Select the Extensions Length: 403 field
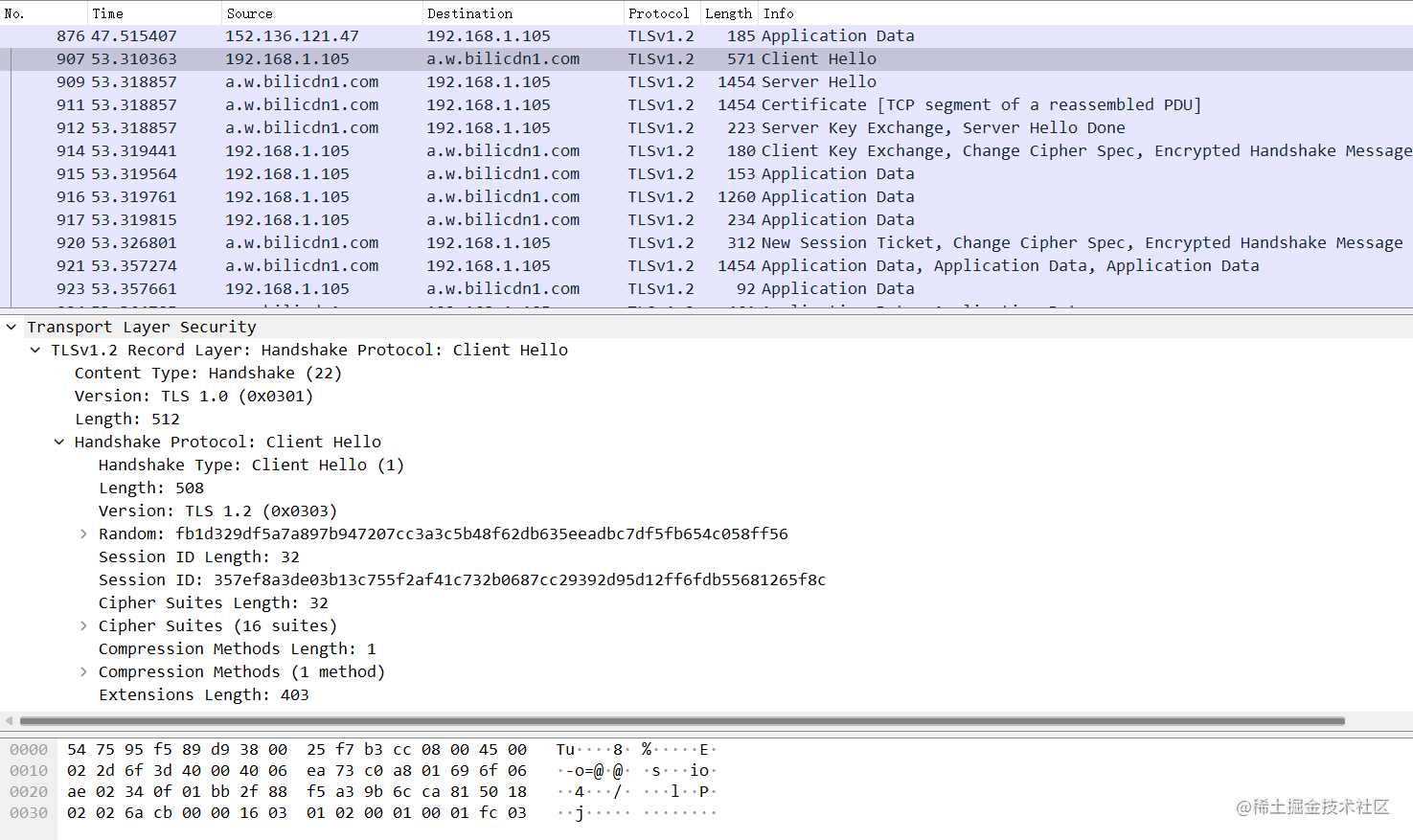 click(x=204, y=695)
